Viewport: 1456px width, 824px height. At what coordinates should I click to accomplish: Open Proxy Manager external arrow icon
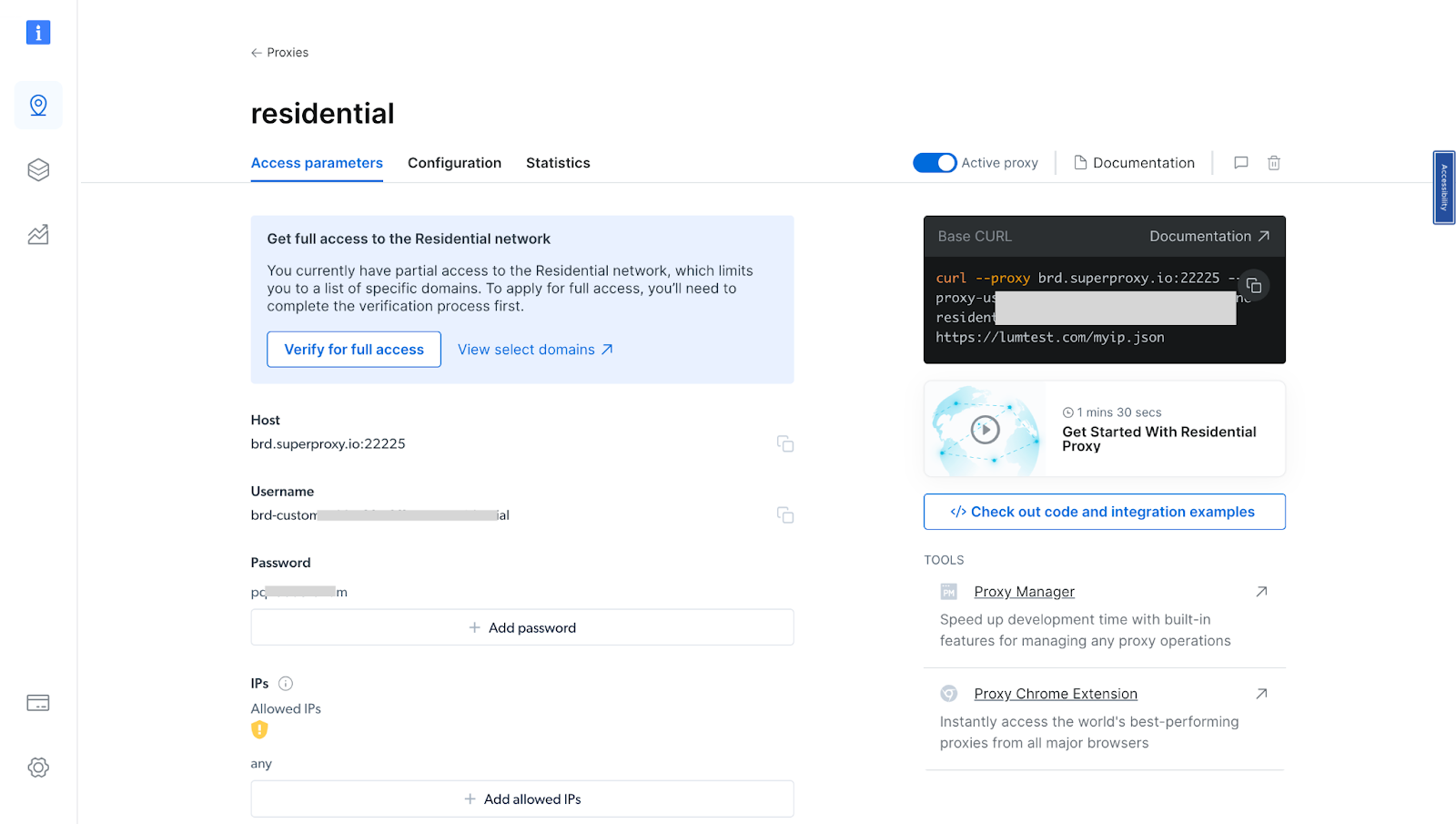pos(1261,592)
